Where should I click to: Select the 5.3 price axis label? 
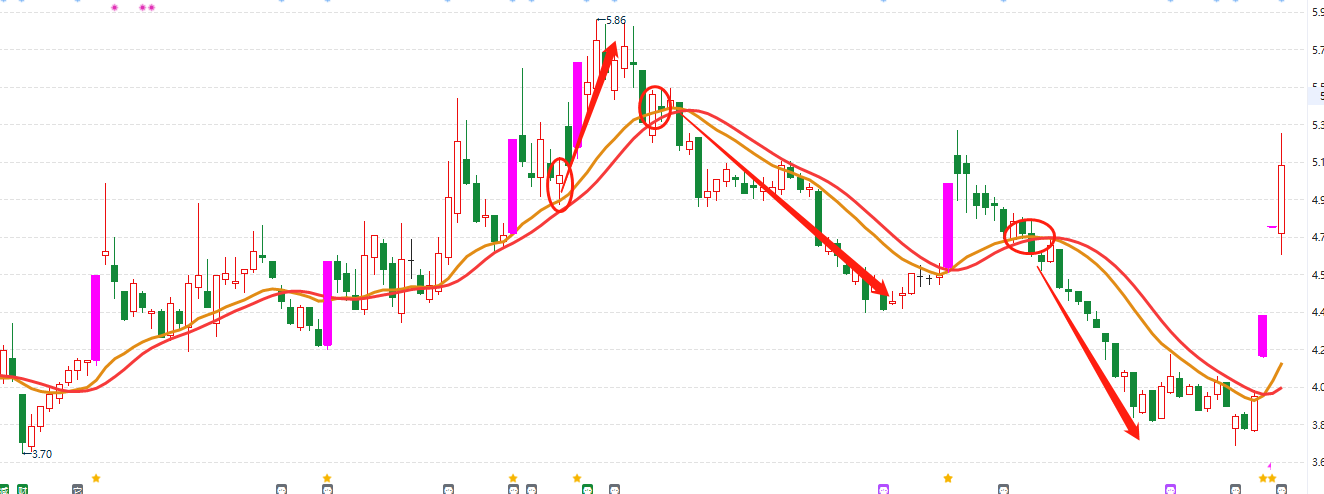(x=1317, y=125)
